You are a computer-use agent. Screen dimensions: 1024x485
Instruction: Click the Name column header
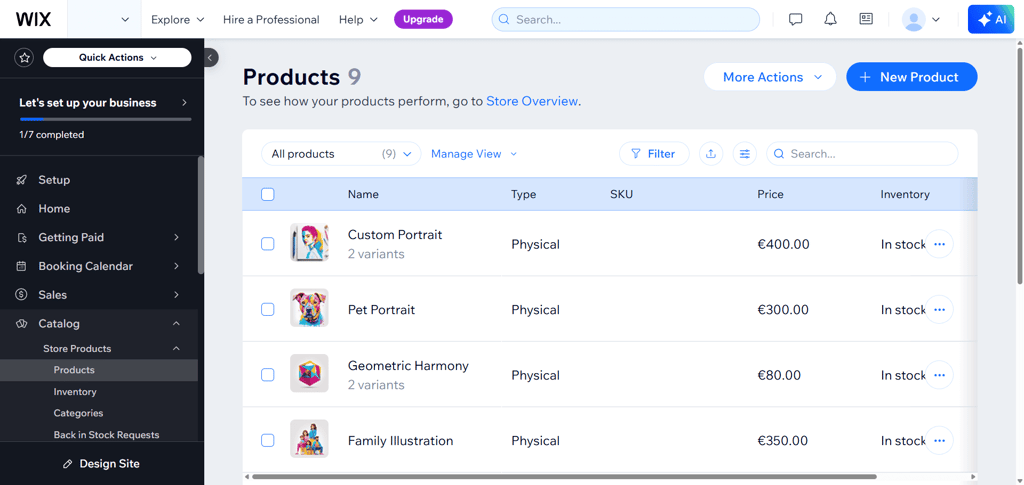(x=363, y=195)
